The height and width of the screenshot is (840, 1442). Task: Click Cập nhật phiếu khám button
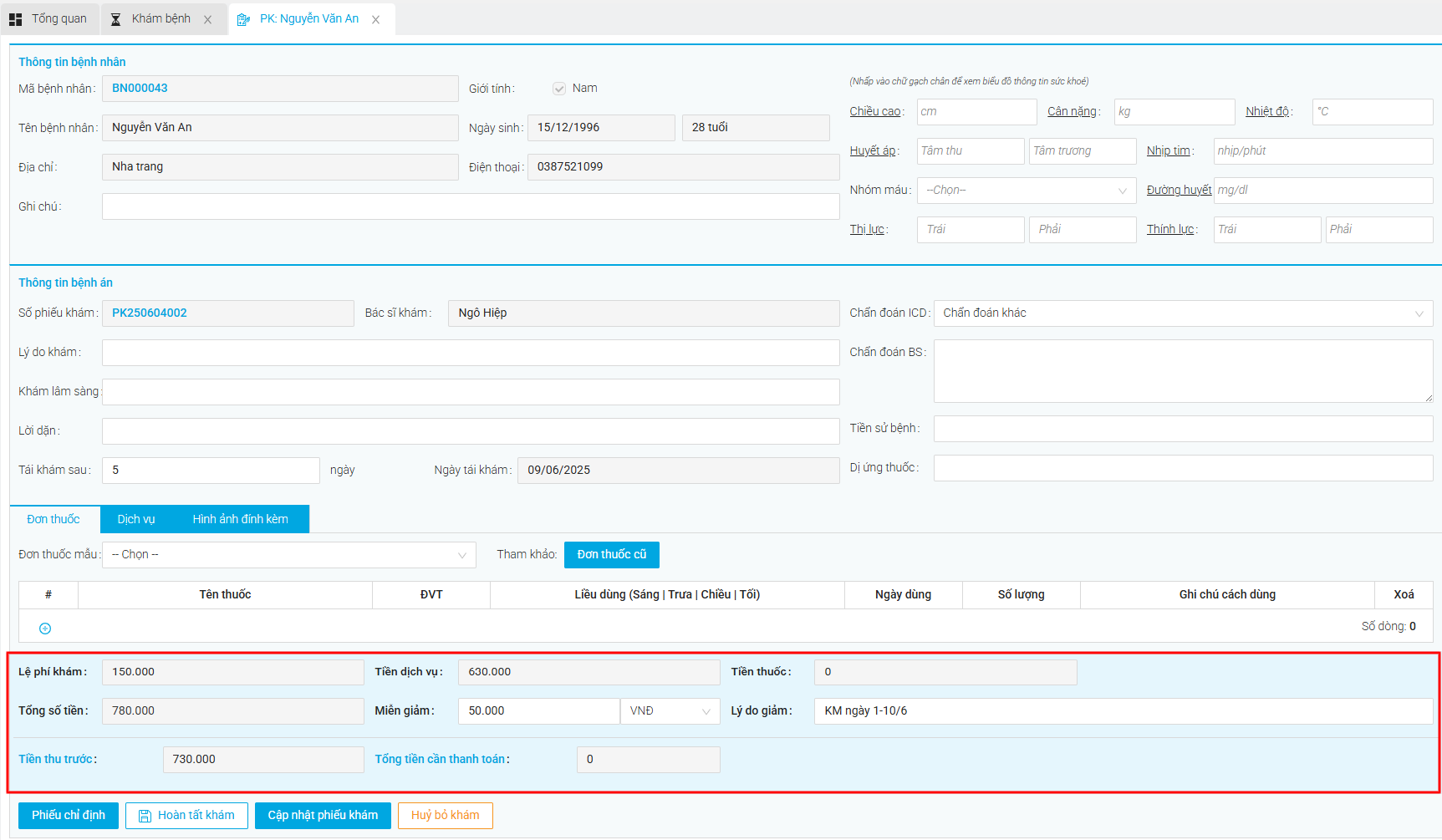(323, 816)
